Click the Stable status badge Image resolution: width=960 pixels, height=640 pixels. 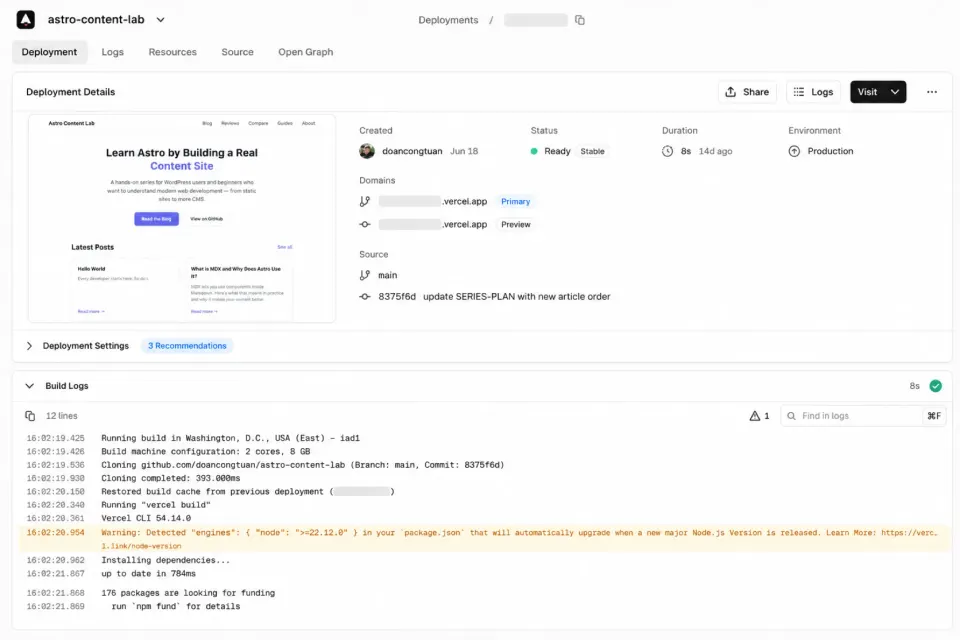[592, 151]
